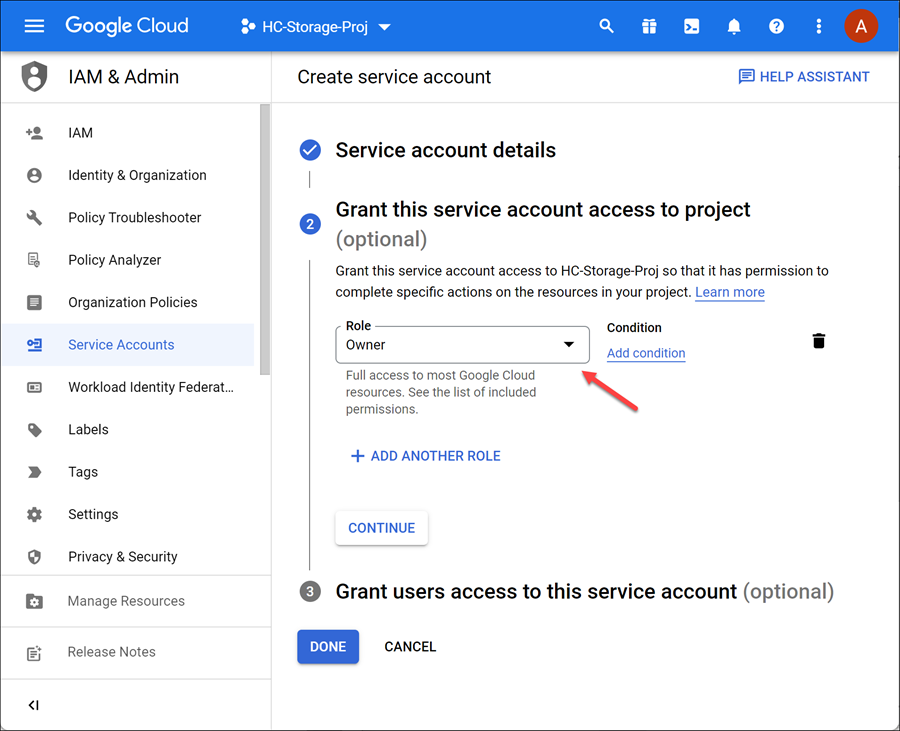Click the Continue button
This screenshot has width=900, height=731.
pyautogui.click(x=382, y=528)
